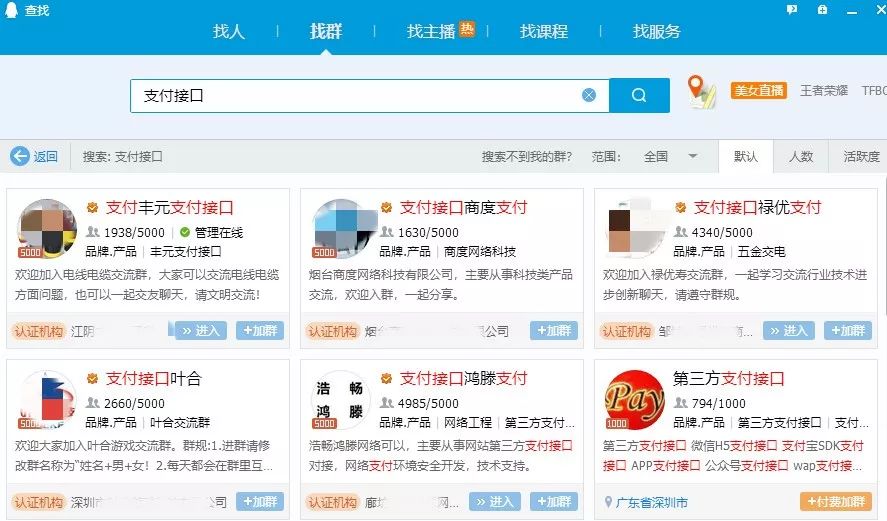Click the 美女直播 hot tag
Image resolution: width=887 pixels, height=521 pixels.
(759, 91)
